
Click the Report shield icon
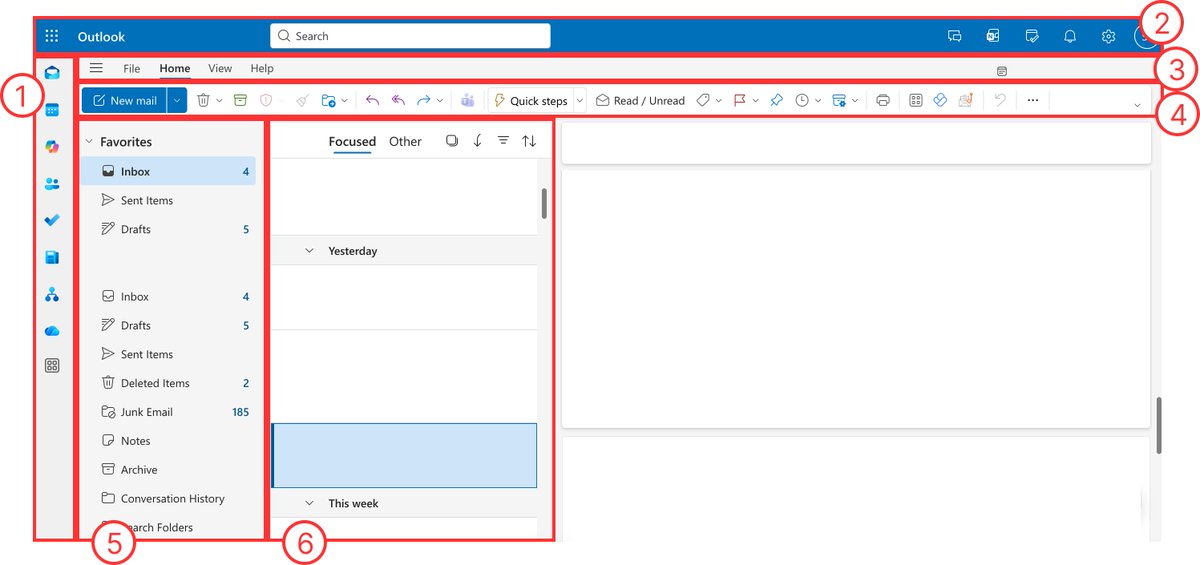[x=266, y=100]
